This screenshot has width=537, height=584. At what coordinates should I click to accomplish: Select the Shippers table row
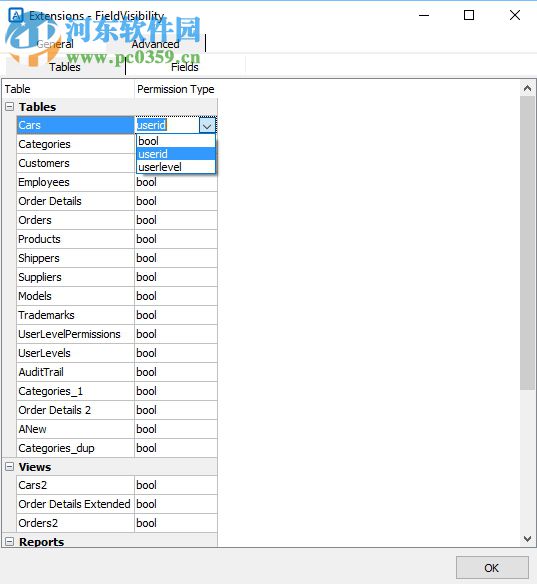click(75, 258)
